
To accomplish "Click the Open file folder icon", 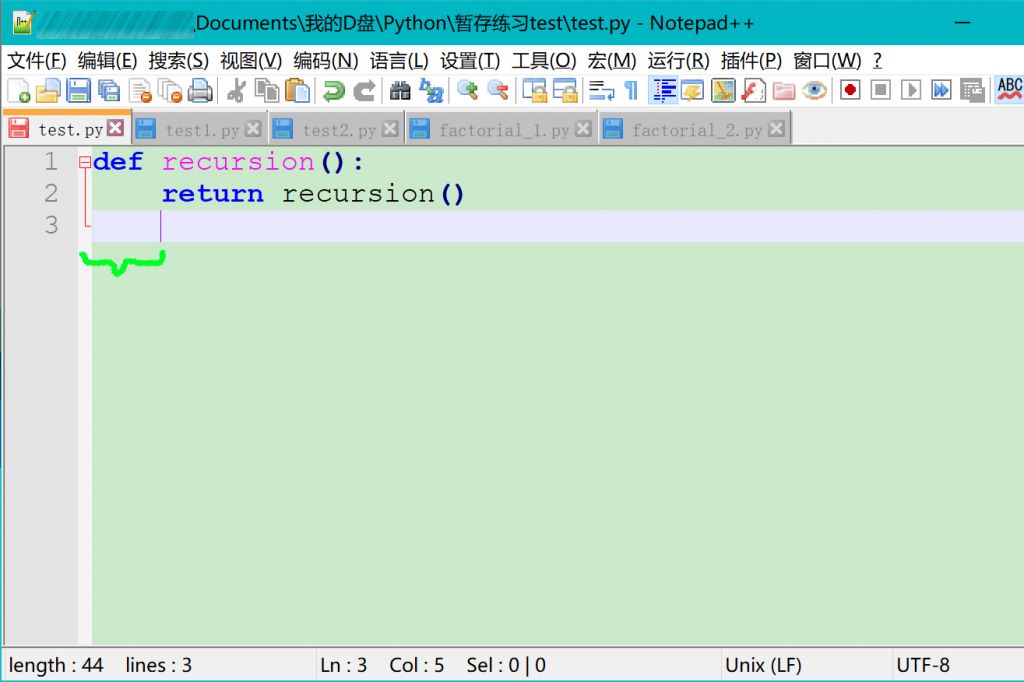I will (48, 90).
